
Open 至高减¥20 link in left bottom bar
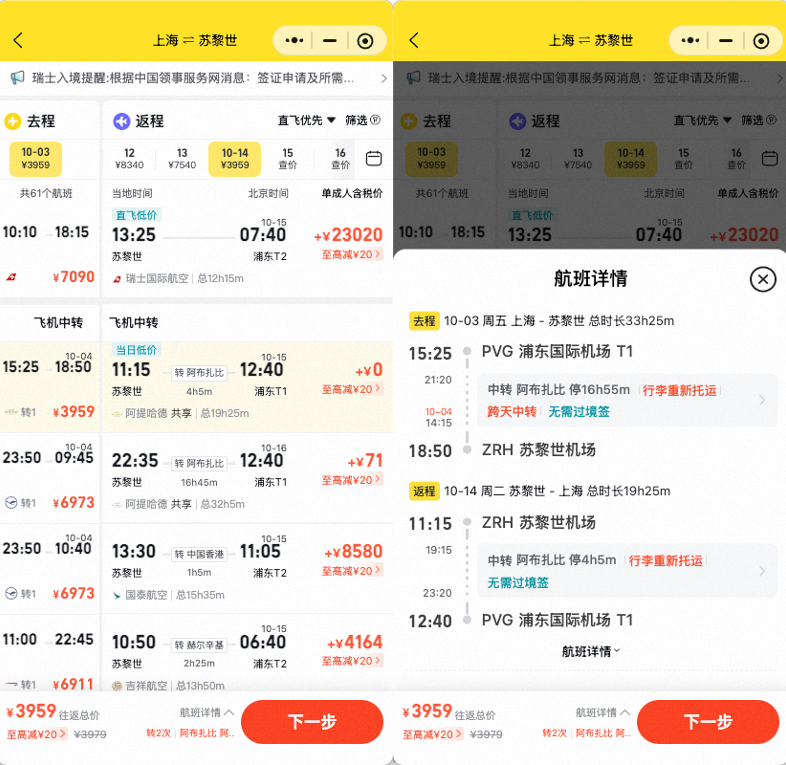click(37, 734)
